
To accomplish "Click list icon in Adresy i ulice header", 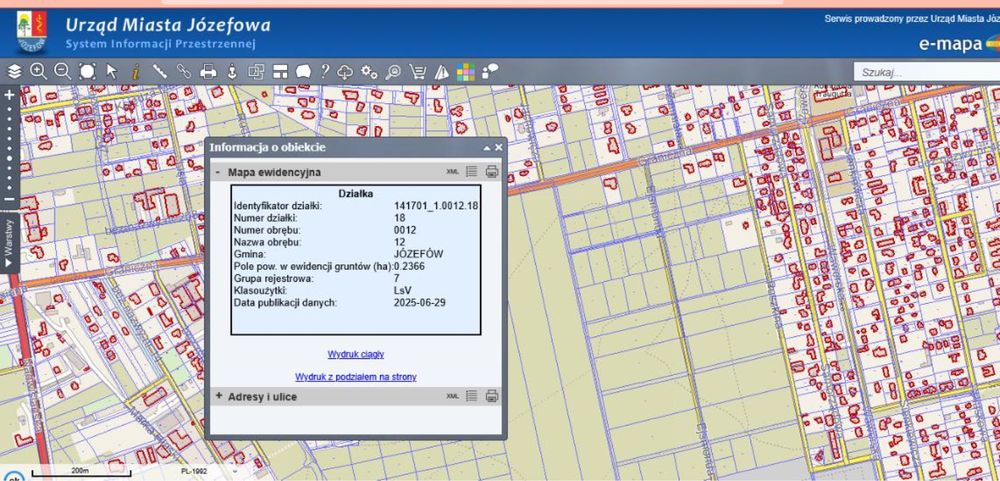I will (471, 396).
